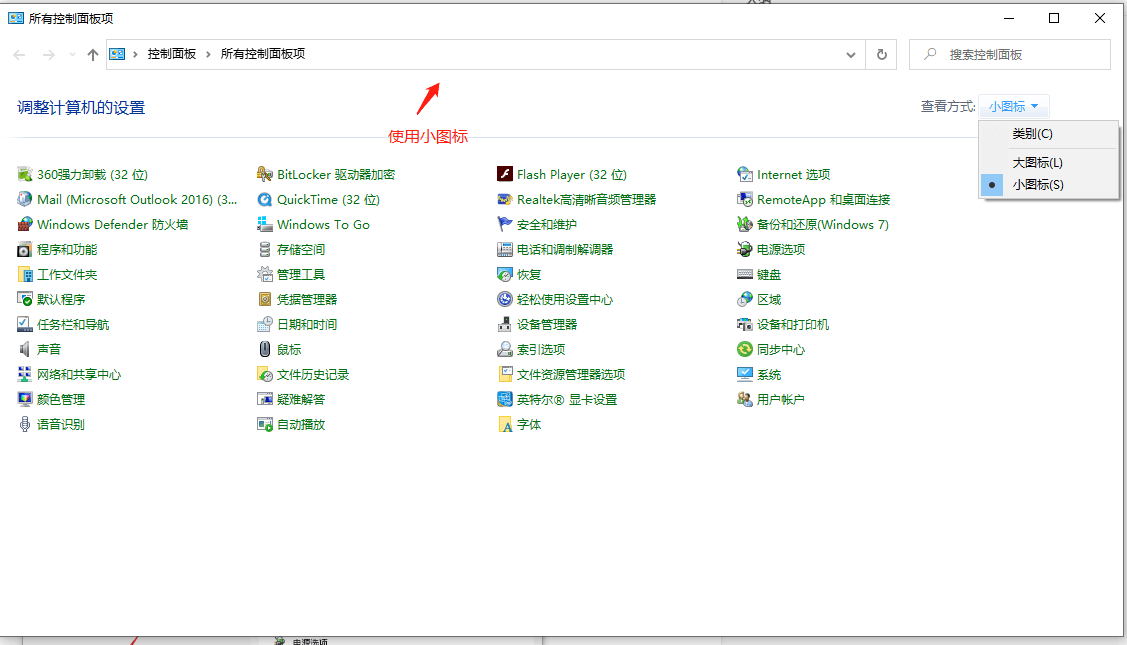Expand the chevron before 控制面板 breadcrumb

[135, 55]
